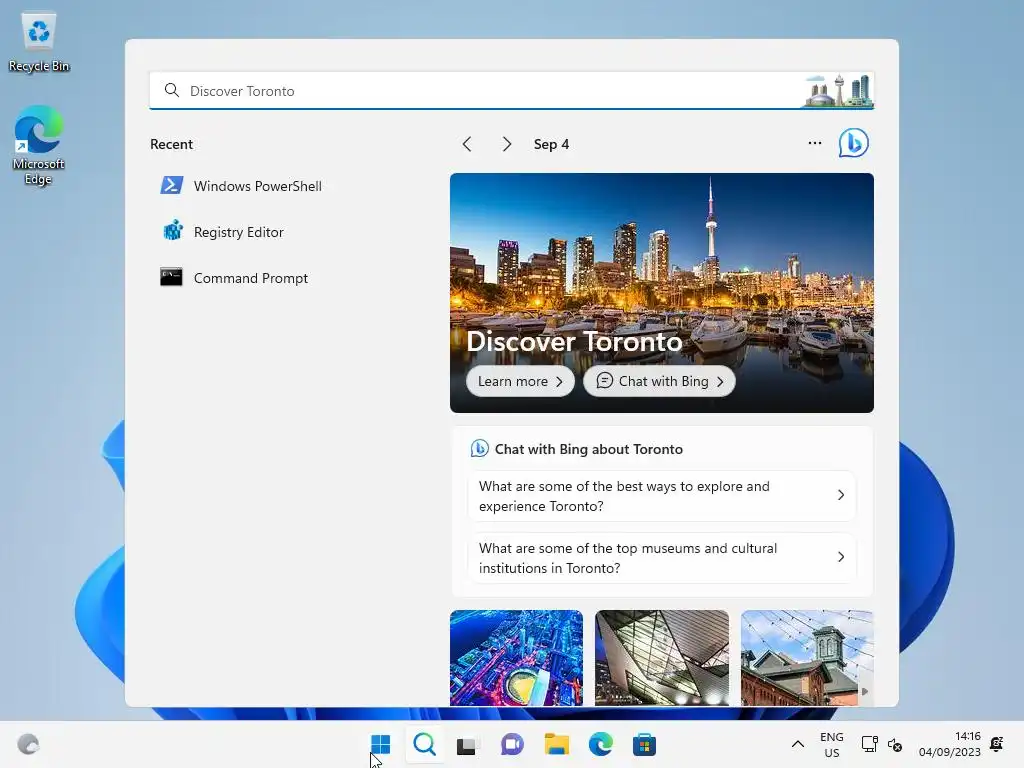Screen dimensions: 1024x768
Task: Click Chat with Bing about Toronto heading
Action: point(588,449)
